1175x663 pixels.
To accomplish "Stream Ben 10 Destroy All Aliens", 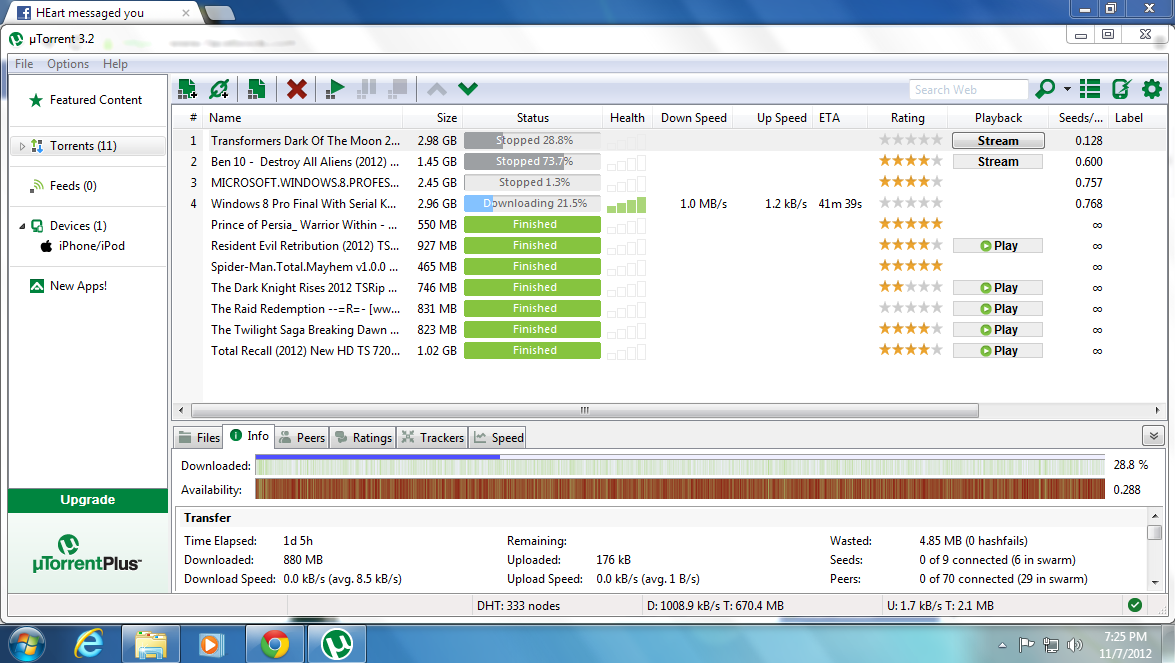I will tap(998, 162).
